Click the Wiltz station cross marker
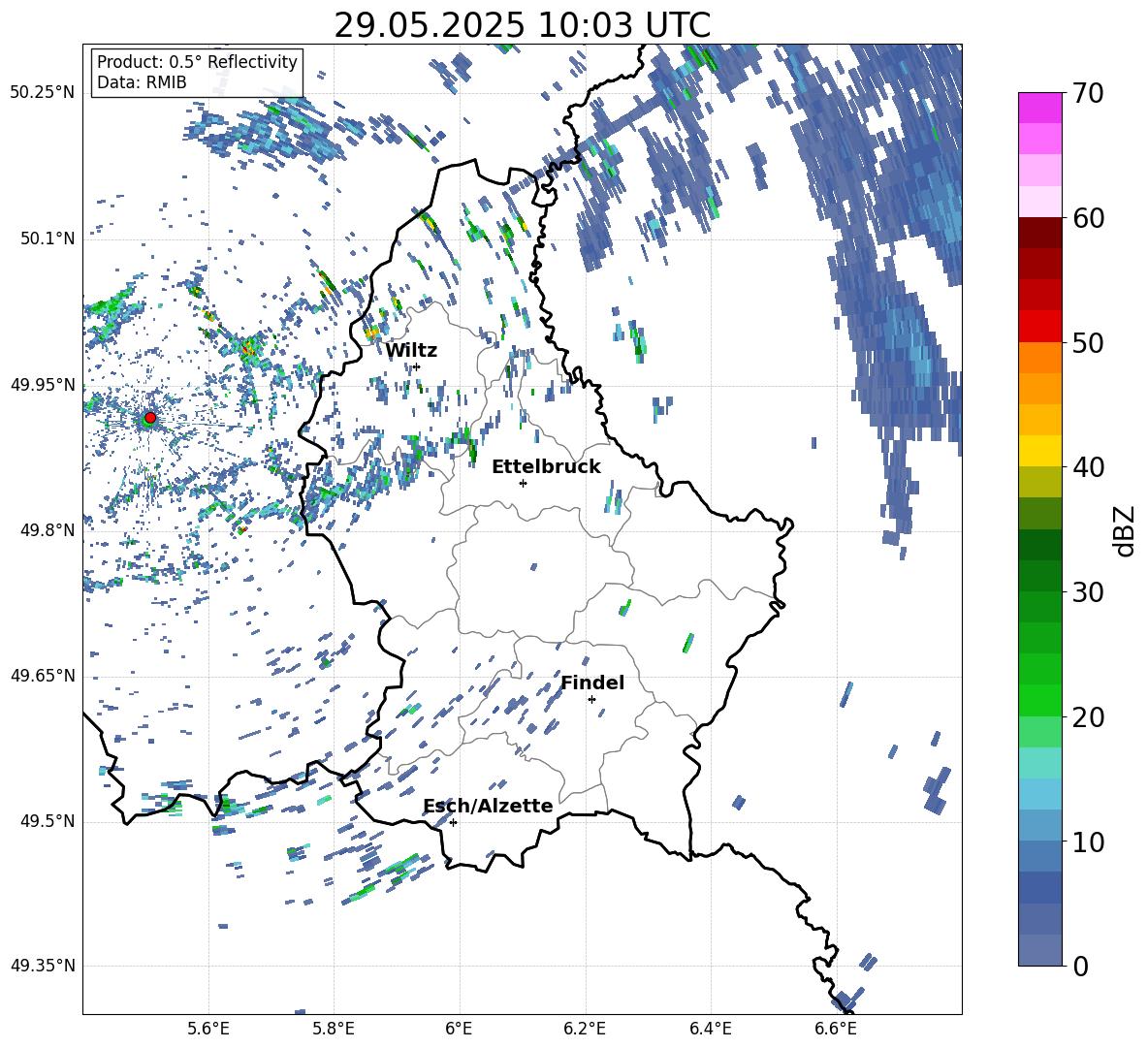The image size is (1148, 1048). coord(417,366)
